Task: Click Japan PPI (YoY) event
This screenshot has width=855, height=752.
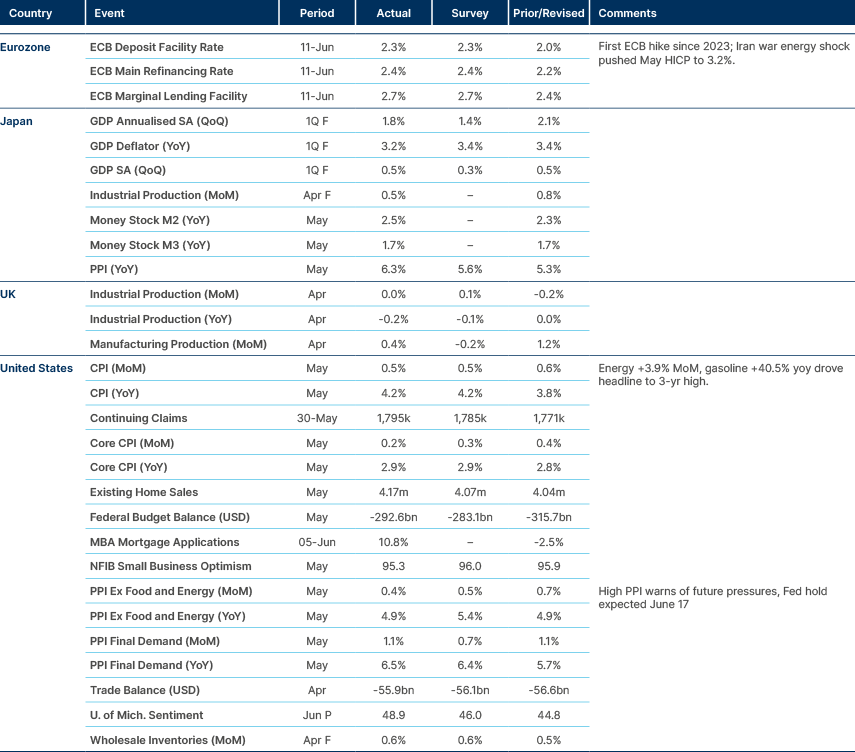Action: [x=114, y=269]
